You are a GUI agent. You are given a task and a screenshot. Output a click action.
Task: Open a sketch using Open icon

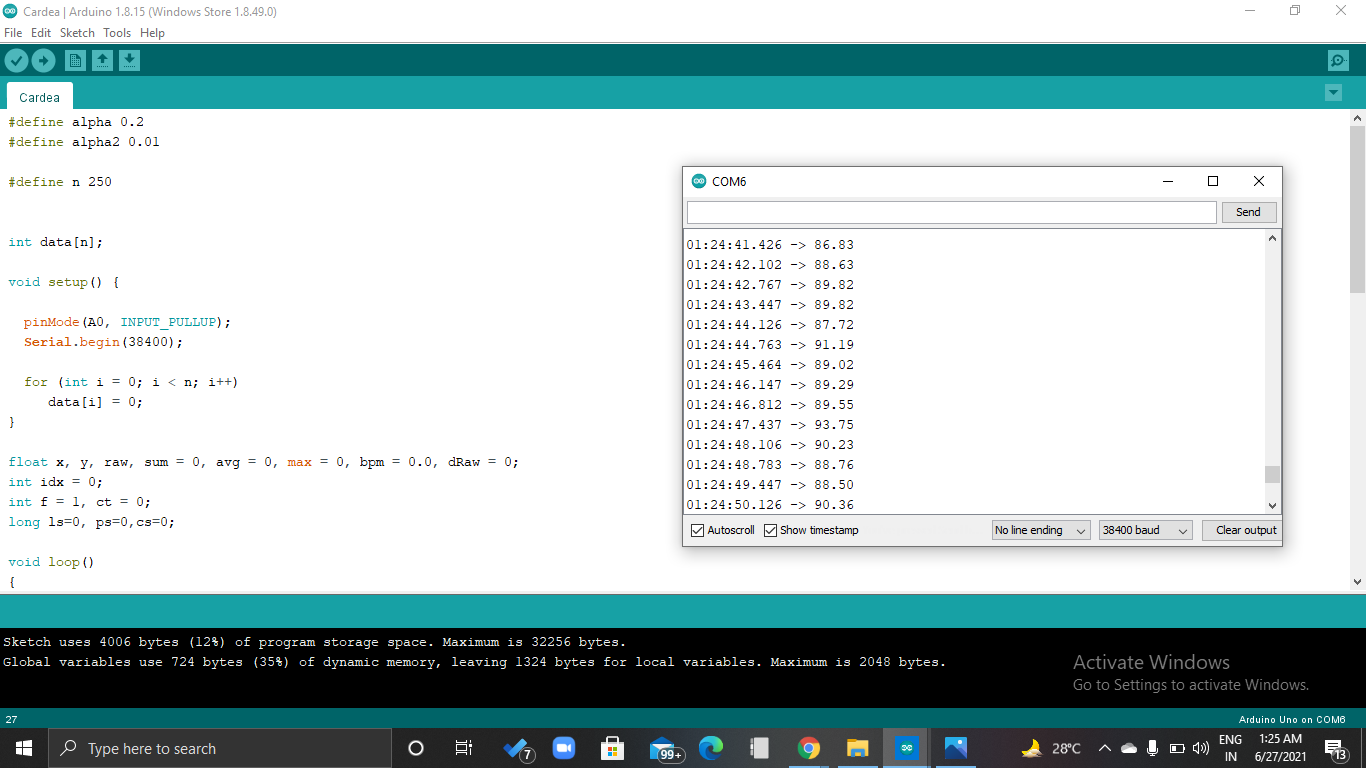pos(102,61)
